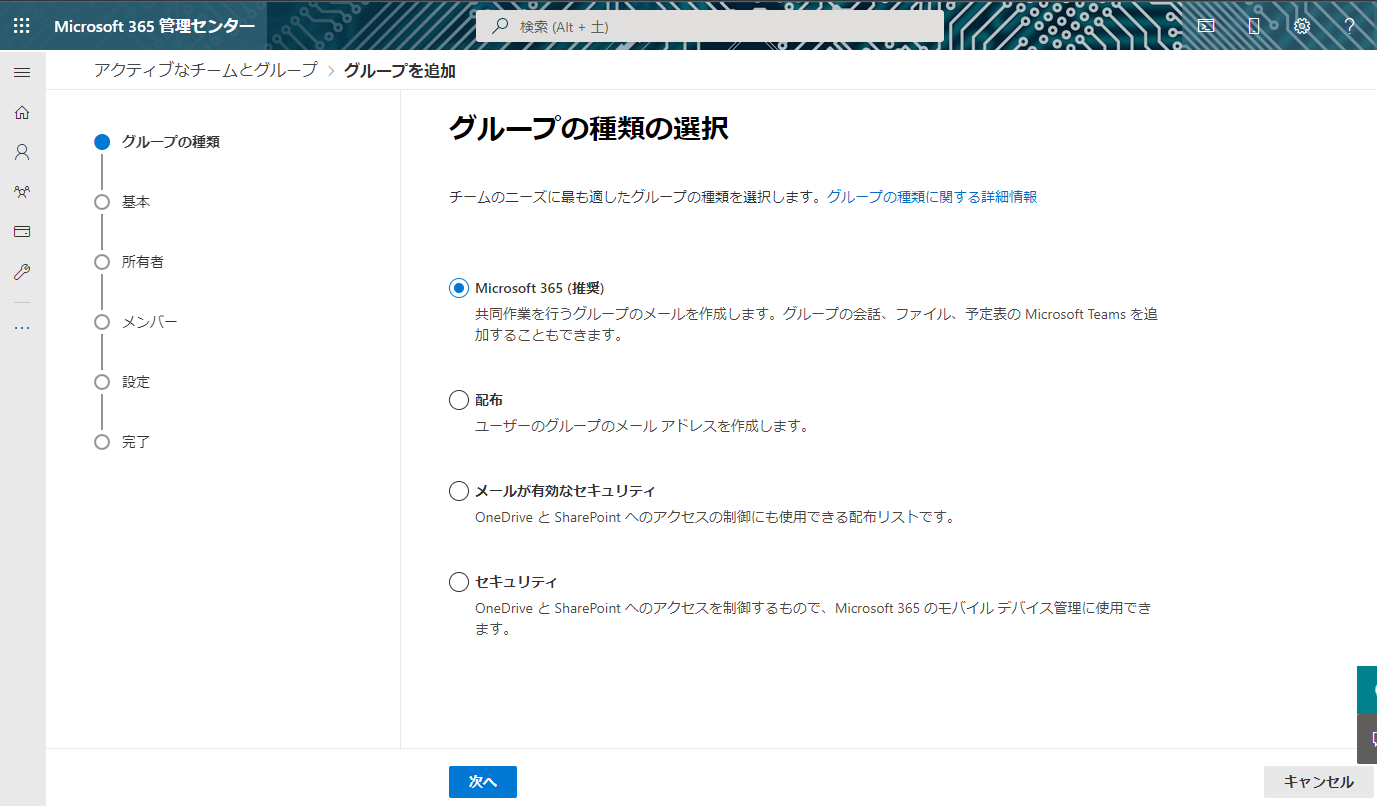
Task: Focus the 検索 search box
Action: coord(709,26)
